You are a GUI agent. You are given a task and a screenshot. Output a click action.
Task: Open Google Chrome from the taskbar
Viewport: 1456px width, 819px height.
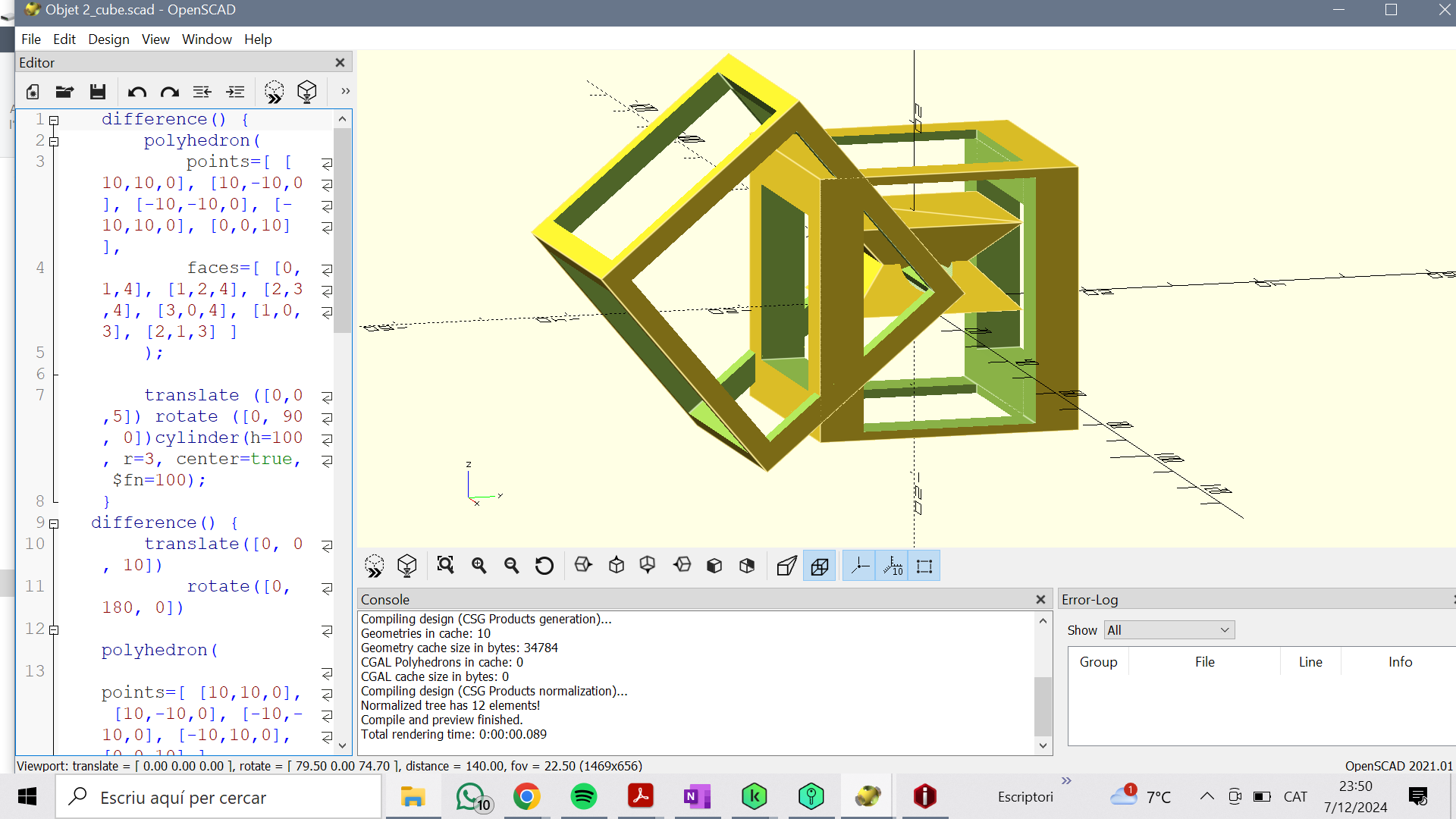click(x=527, y=797)
